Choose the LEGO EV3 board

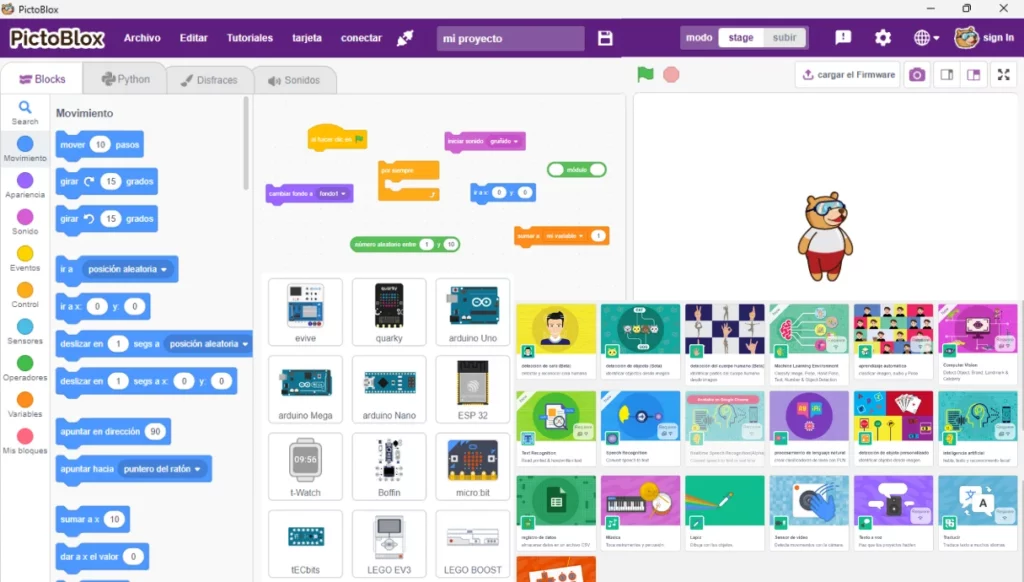[x=389, y=543]
